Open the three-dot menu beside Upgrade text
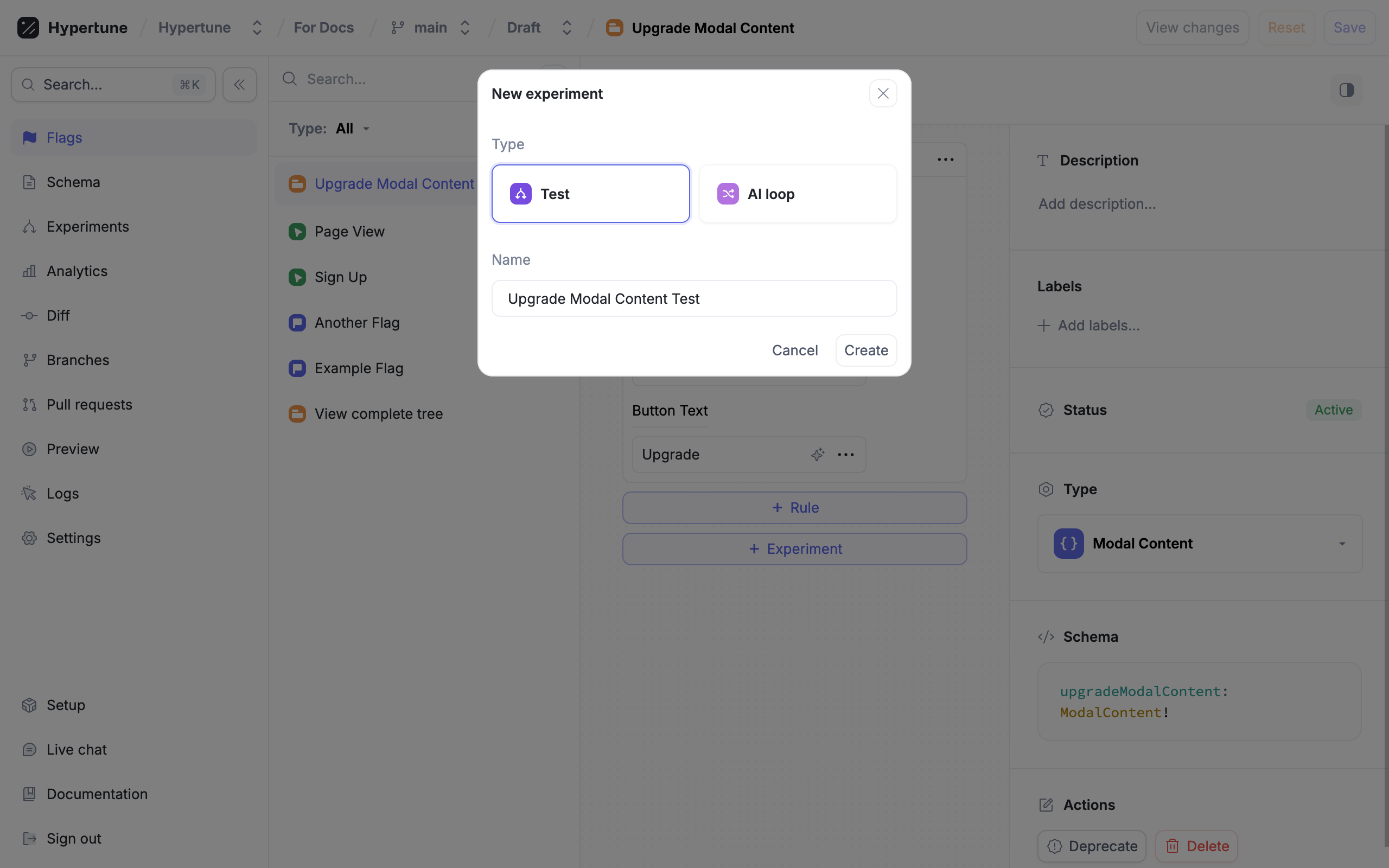Image resolution: width=1389 pixels, height=868 pixels. 845,455
